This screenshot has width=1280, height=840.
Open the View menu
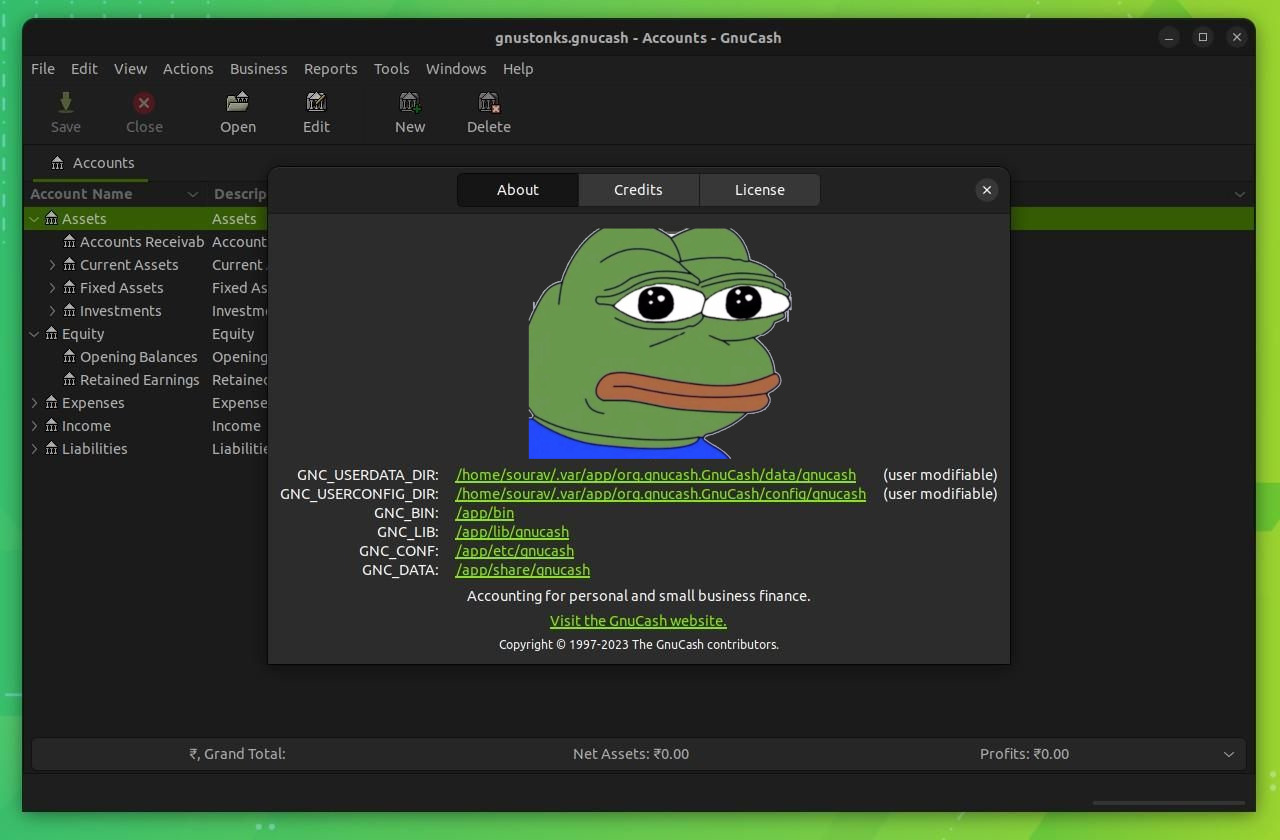[x=130, y=69]
